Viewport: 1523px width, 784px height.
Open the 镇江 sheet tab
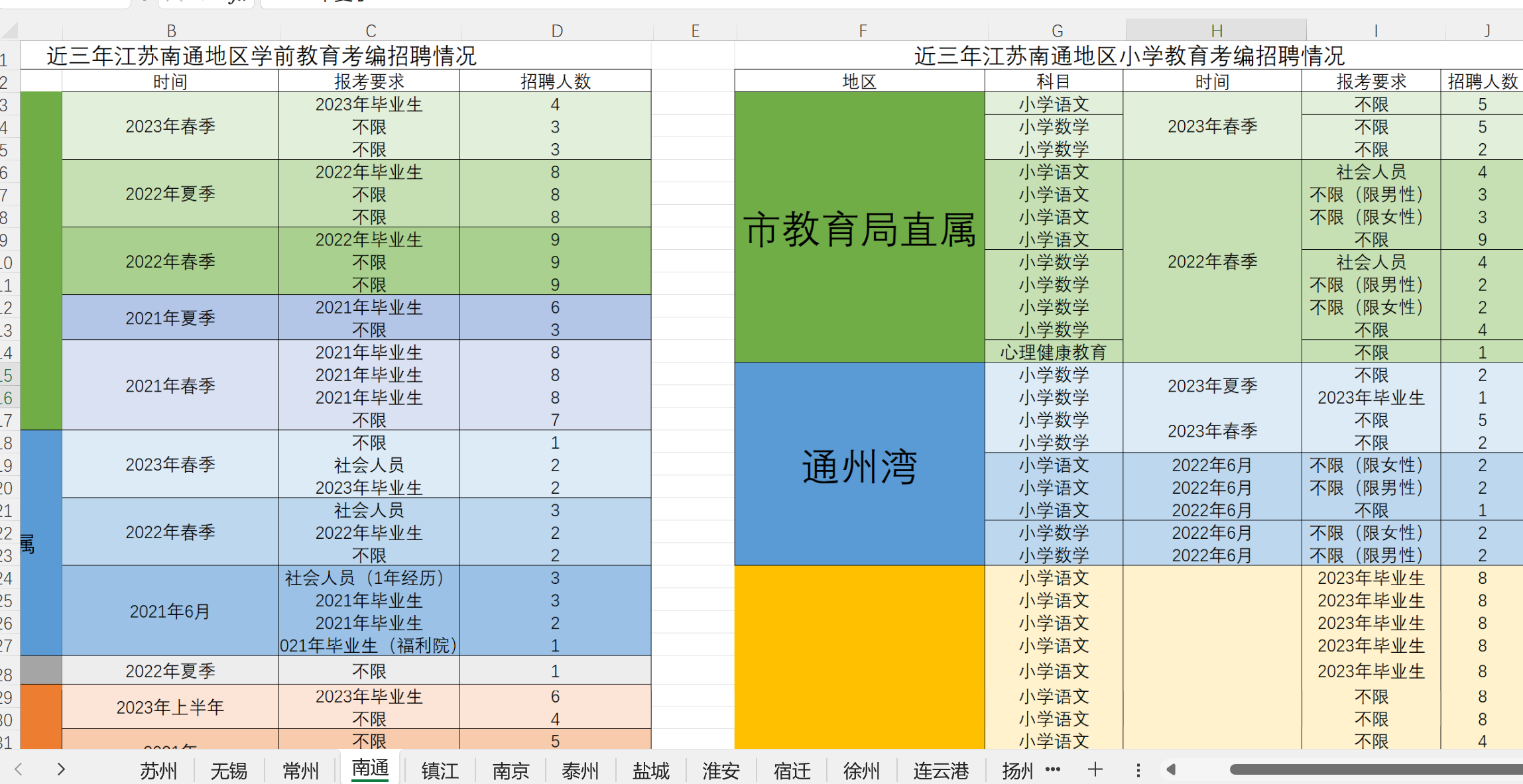tap(440, 771)
